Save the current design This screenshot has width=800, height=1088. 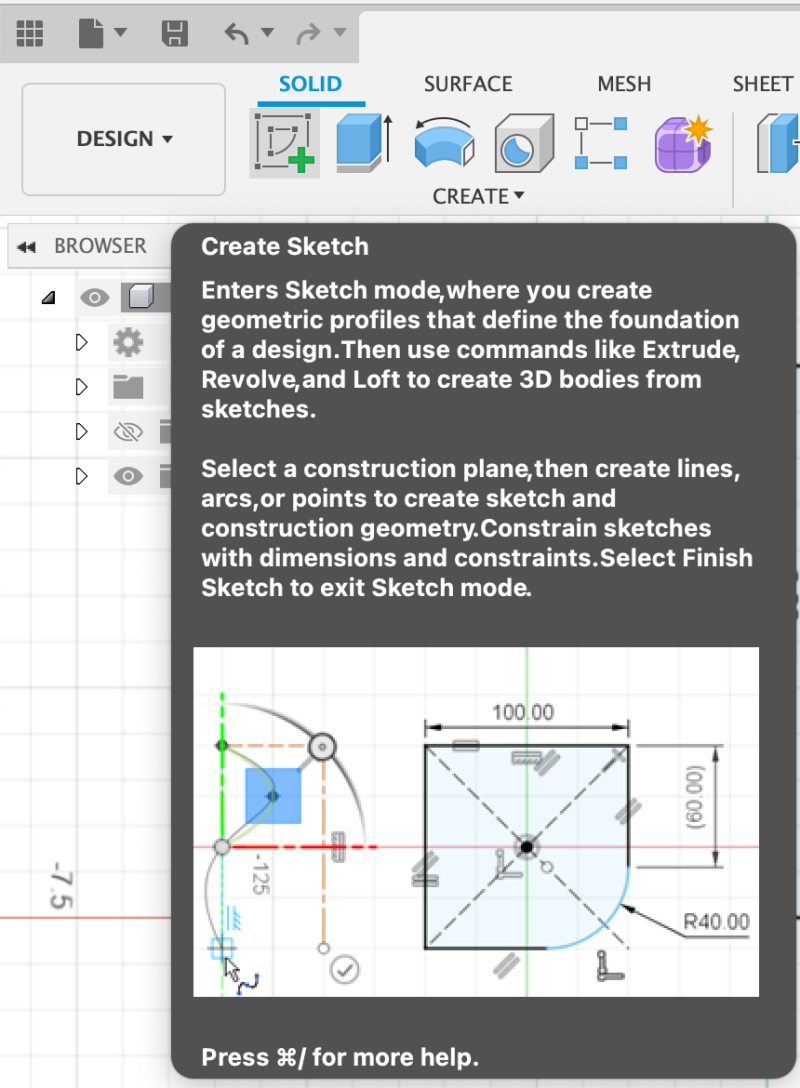coord(174,33)
